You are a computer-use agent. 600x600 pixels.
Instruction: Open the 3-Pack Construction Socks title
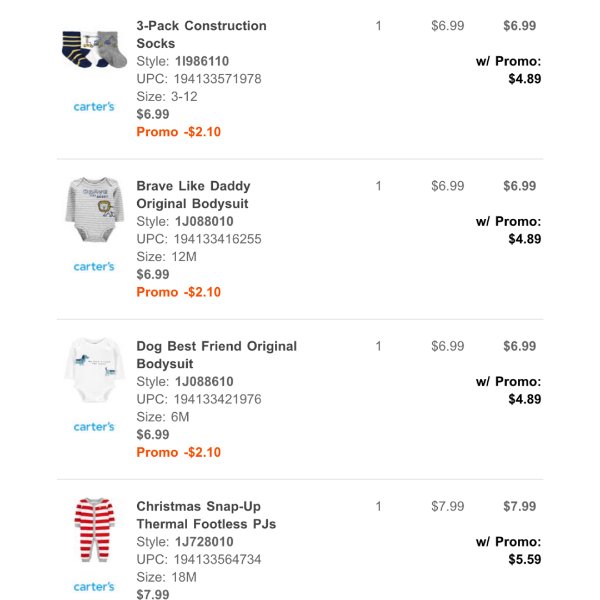click(x=202, y=34)
